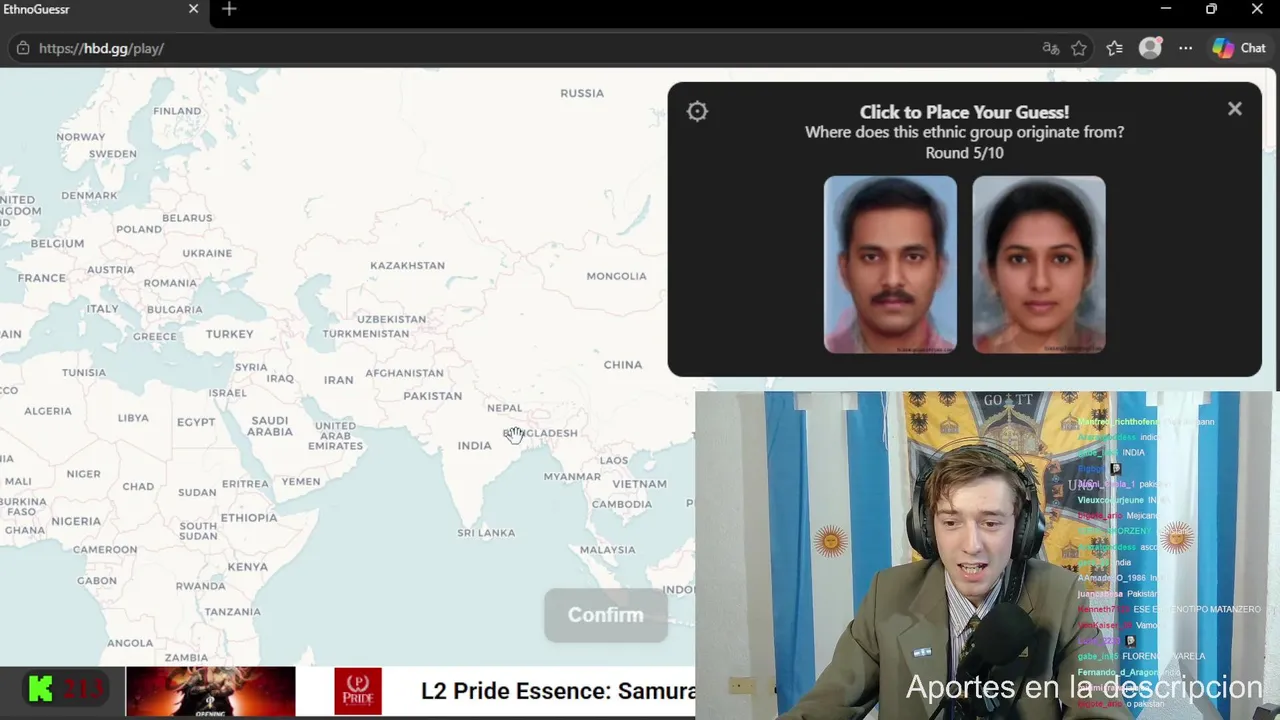This screenshot has width=1280, height=720.
Task: Place guess on UKRAINE label
Action: tap(207, 254)
